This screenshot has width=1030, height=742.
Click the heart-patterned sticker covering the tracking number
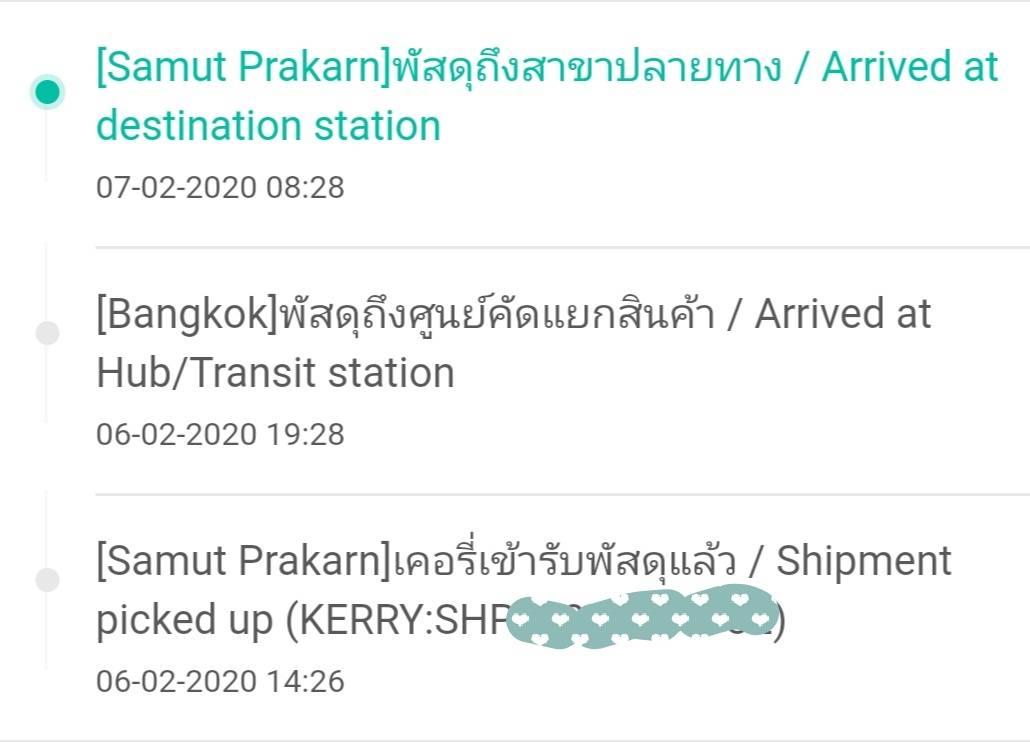point(644,619)
